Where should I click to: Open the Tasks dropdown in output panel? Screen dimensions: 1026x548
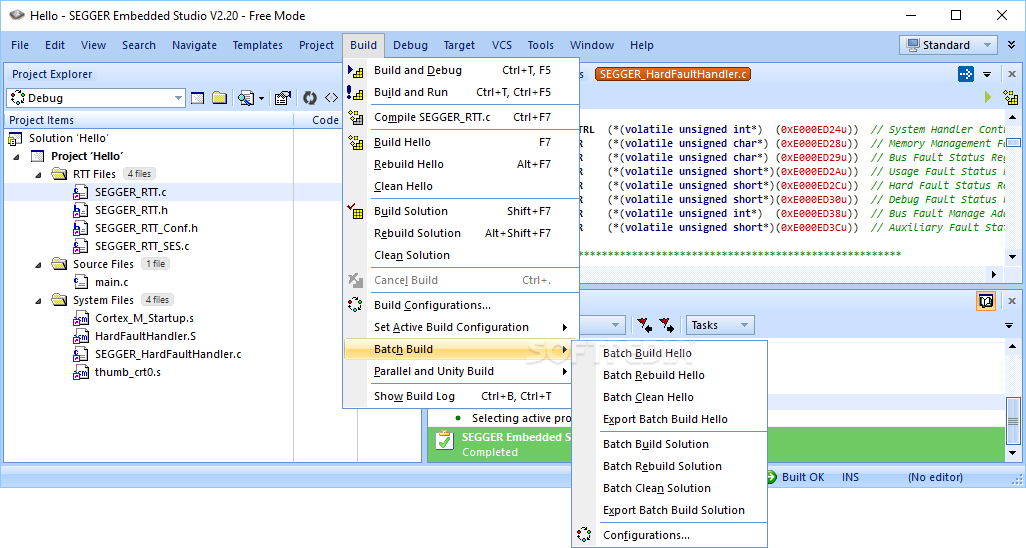719,325
